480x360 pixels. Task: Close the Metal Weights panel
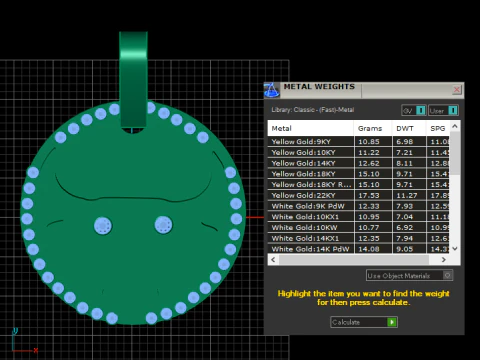457,90
